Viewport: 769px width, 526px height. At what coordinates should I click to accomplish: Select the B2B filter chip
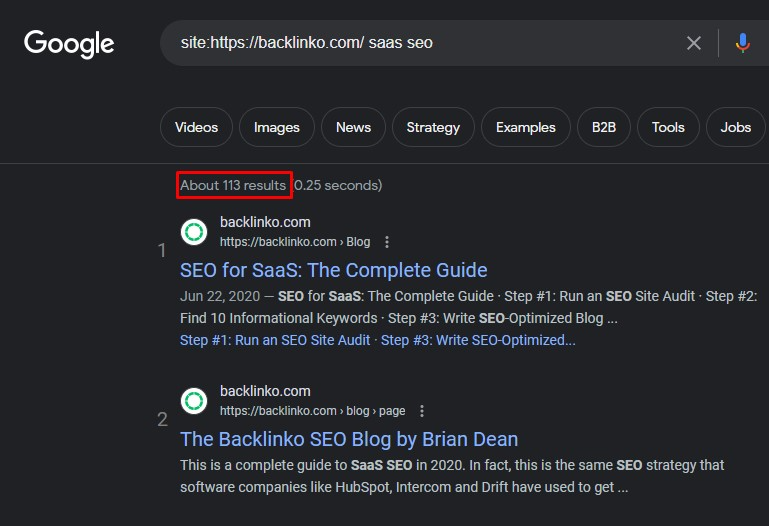click(604, 127)
